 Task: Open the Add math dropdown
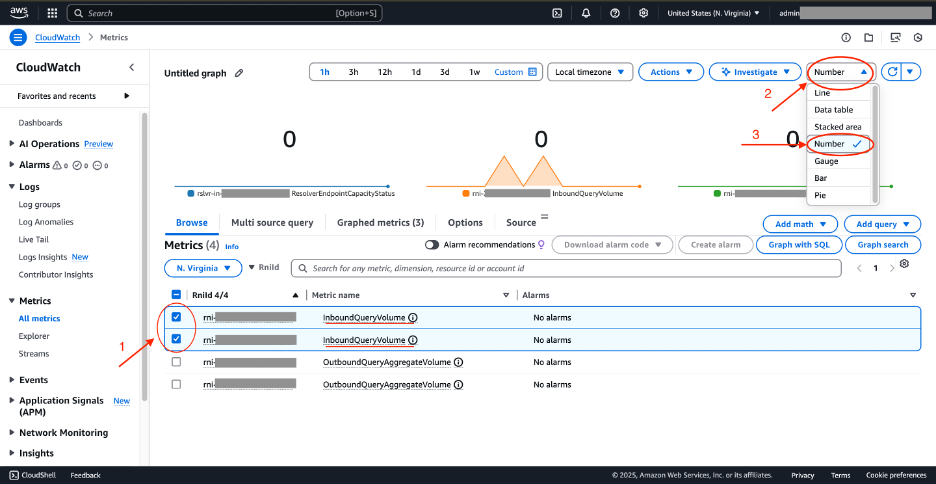[800, 224]
